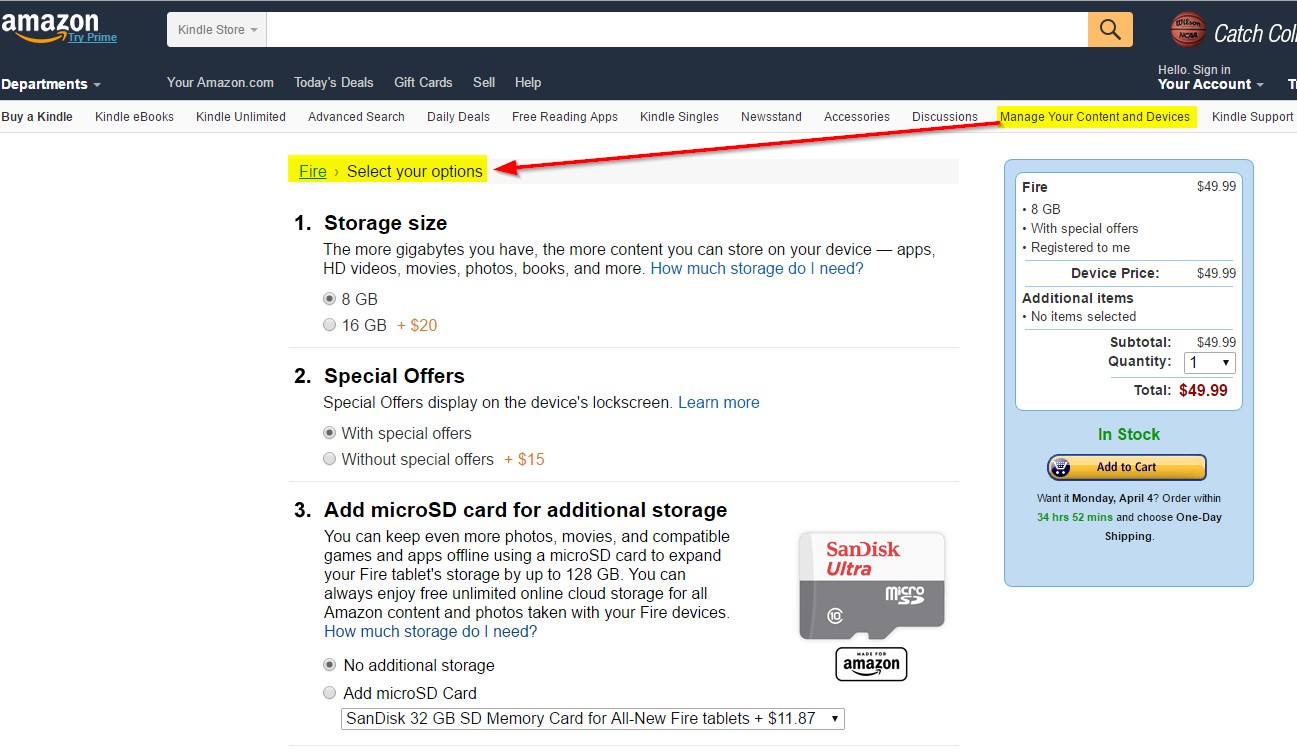This screenshot has width=1297, height=752.
Task: Click the NCAA basketball banner icon
Action: point(1188,30)
